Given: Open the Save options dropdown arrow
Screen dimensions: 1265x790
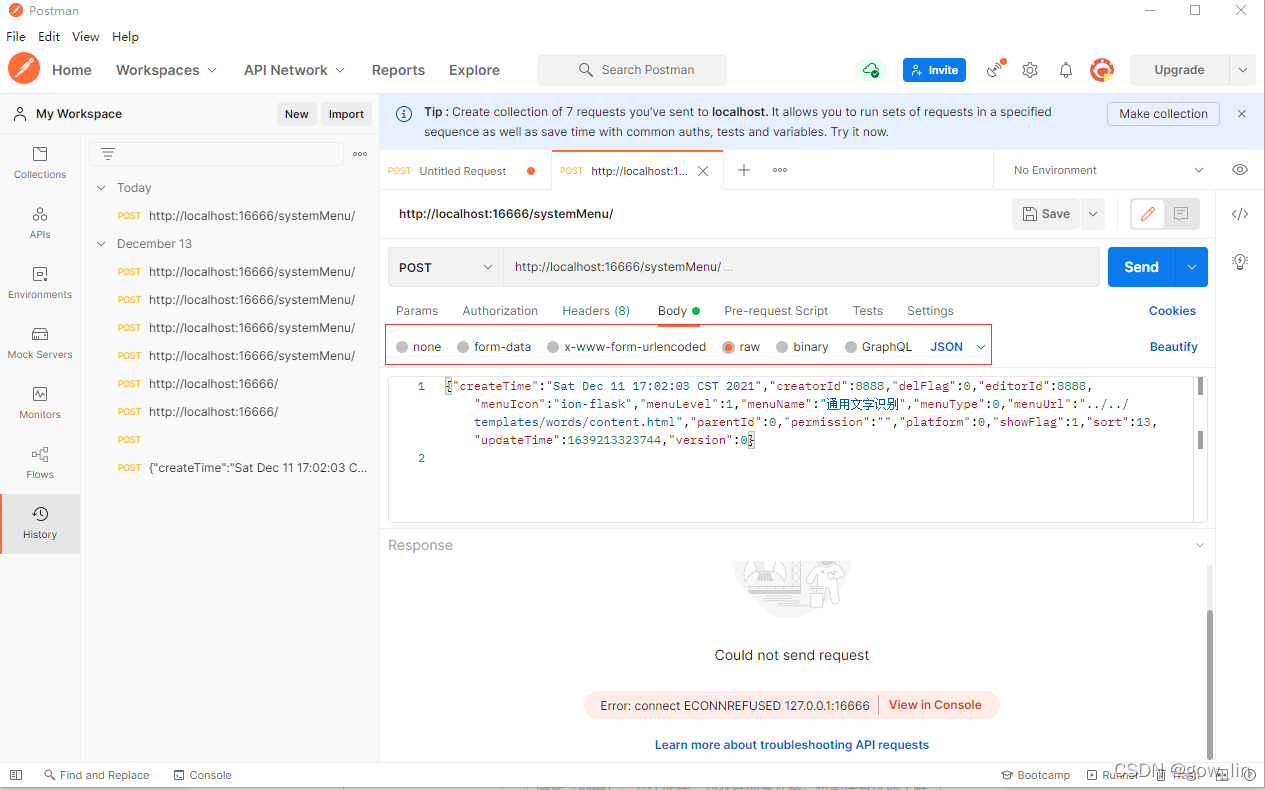Looking at the screenshot, I should [x=1092, y=214].
